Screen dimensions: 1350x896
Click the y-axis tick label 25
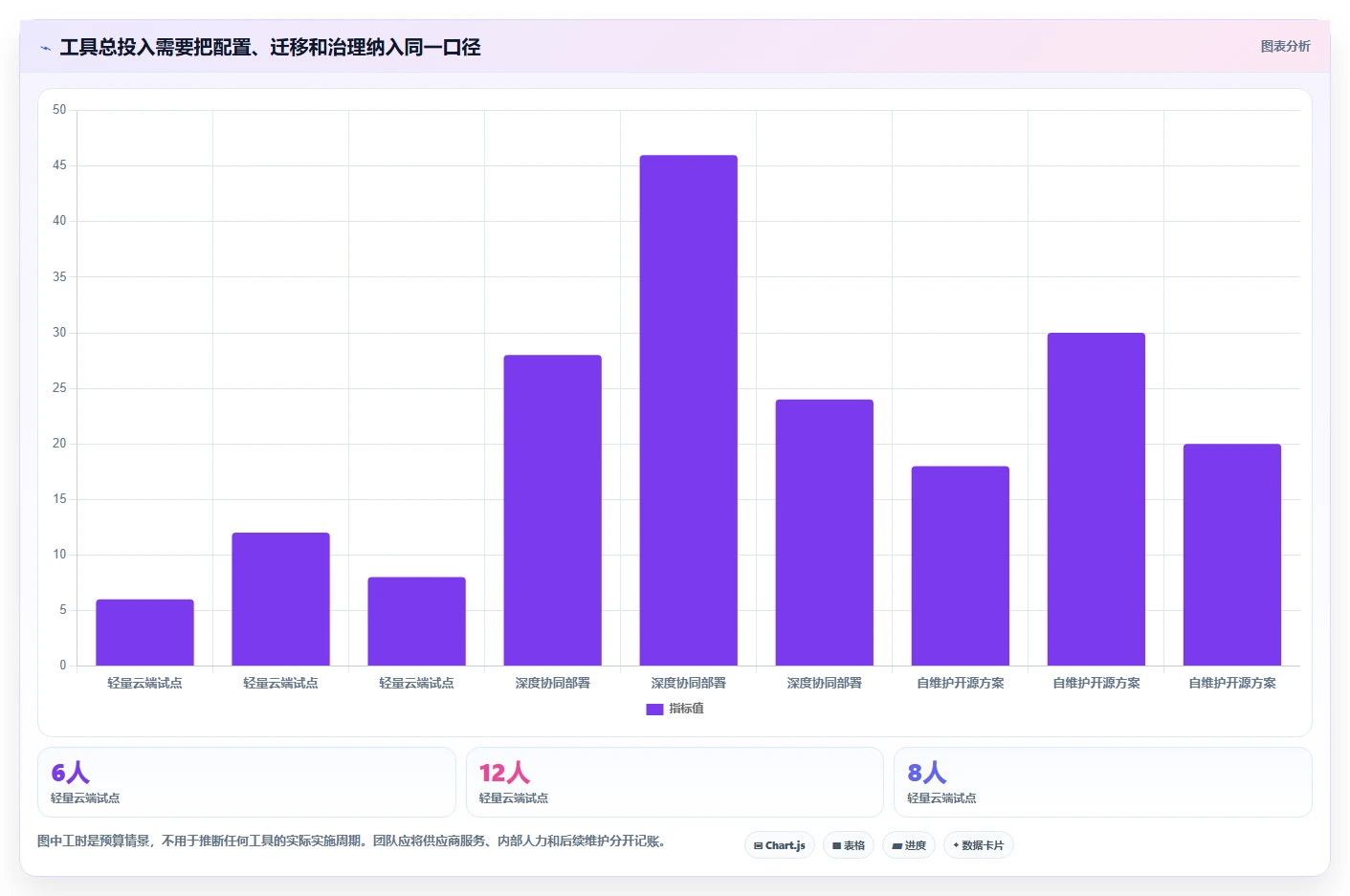[x=59, y=388]
